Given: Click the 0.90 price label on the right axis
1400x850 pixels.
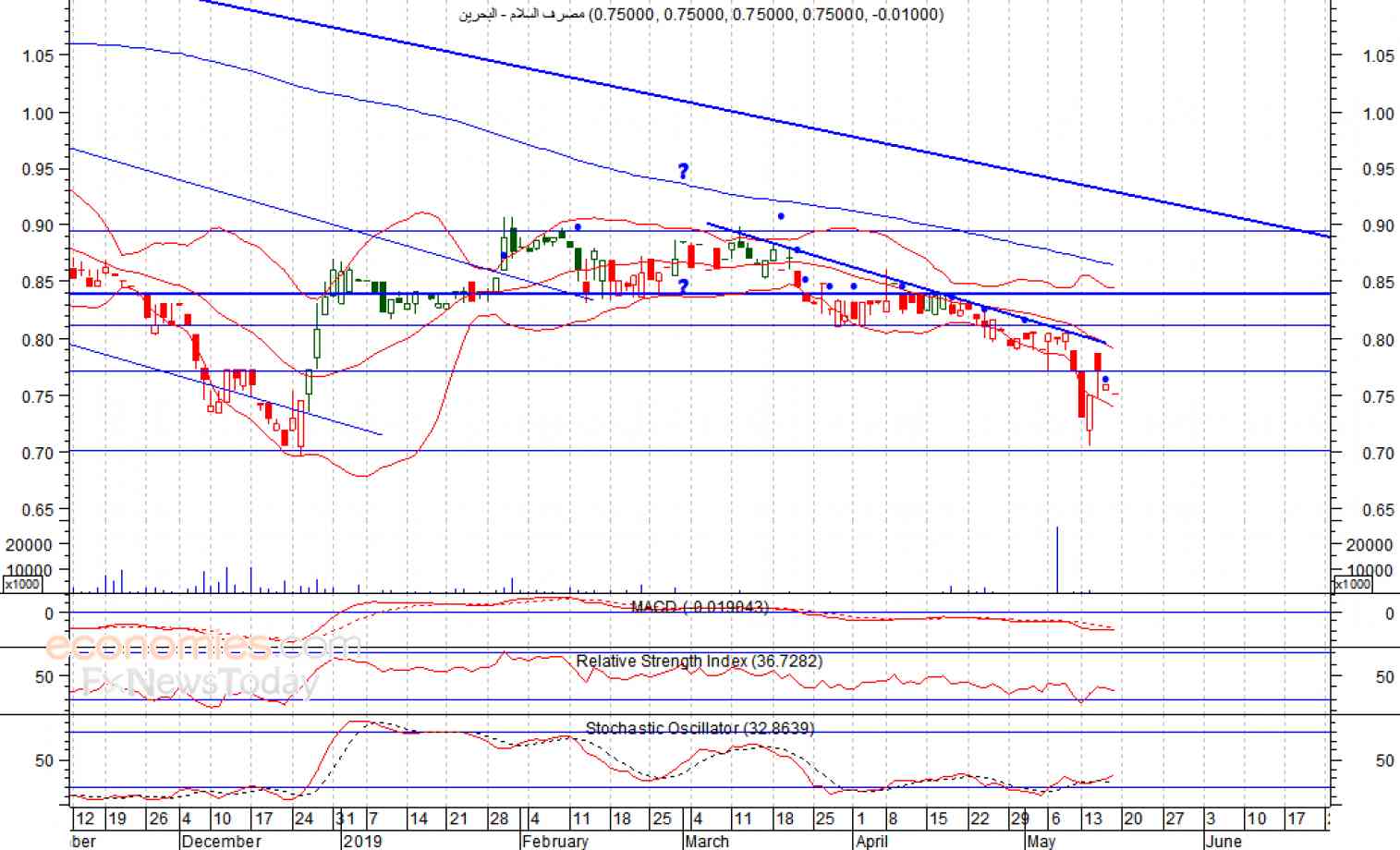Looking at the screenshot, I should tap(1379, 226).
